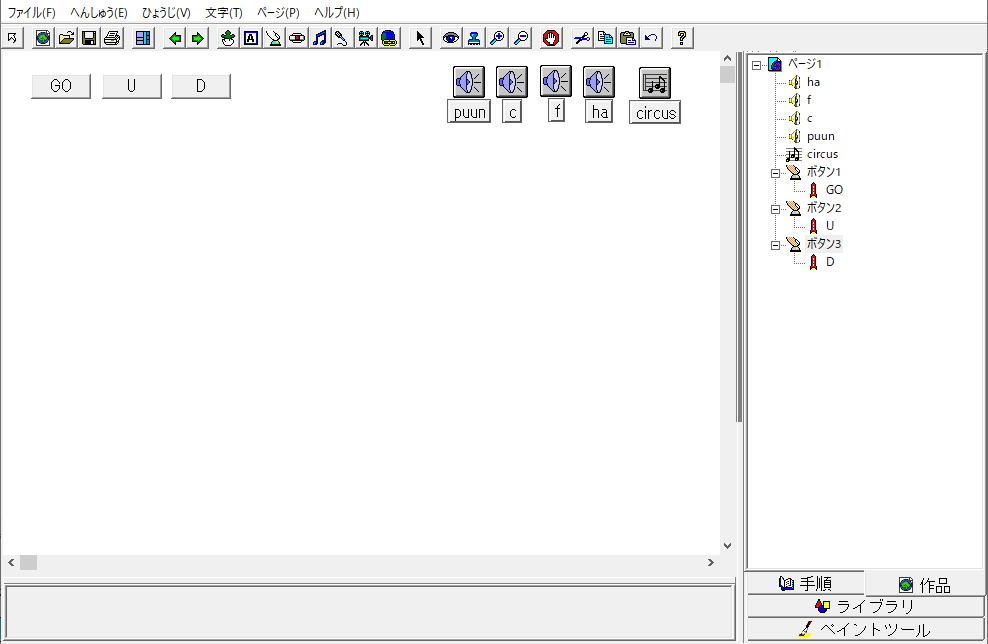Click the yellow question mark help icon
The image size is (988, 644).
coord(682,38)
